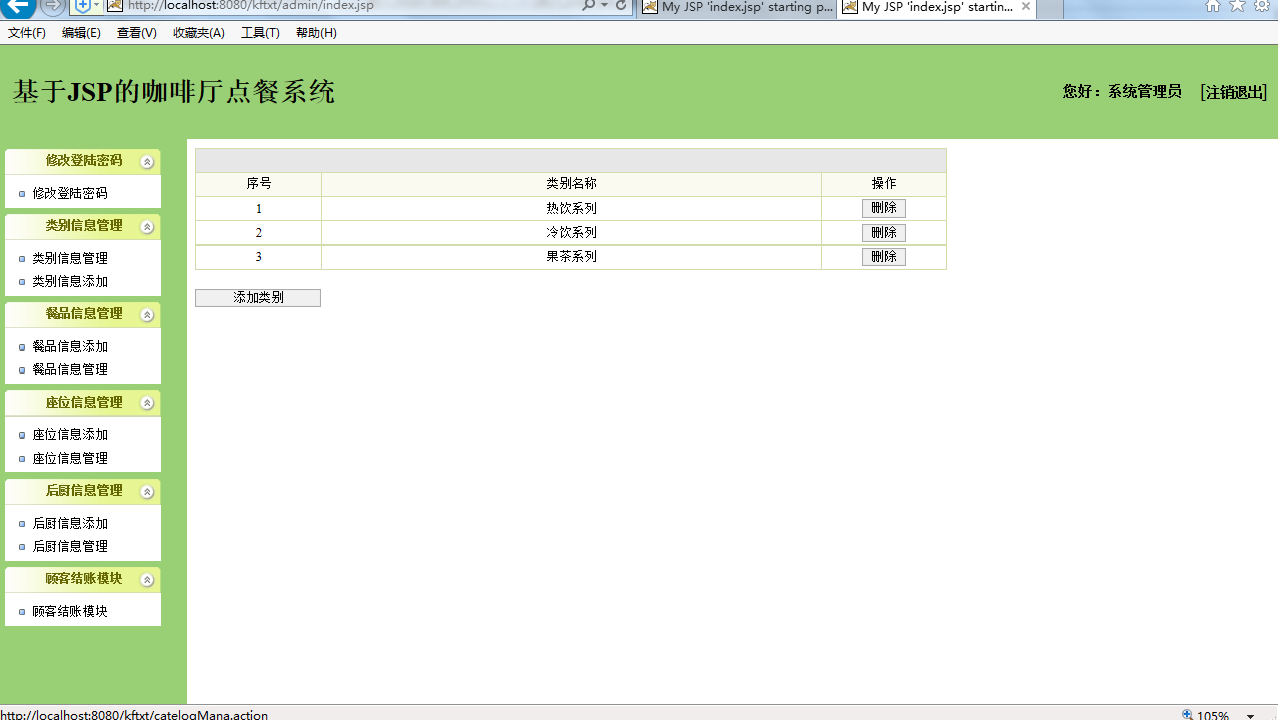
Task: Click the 基于JSP的咖啡厅点餐系统 page title
Action: point(174,92)
